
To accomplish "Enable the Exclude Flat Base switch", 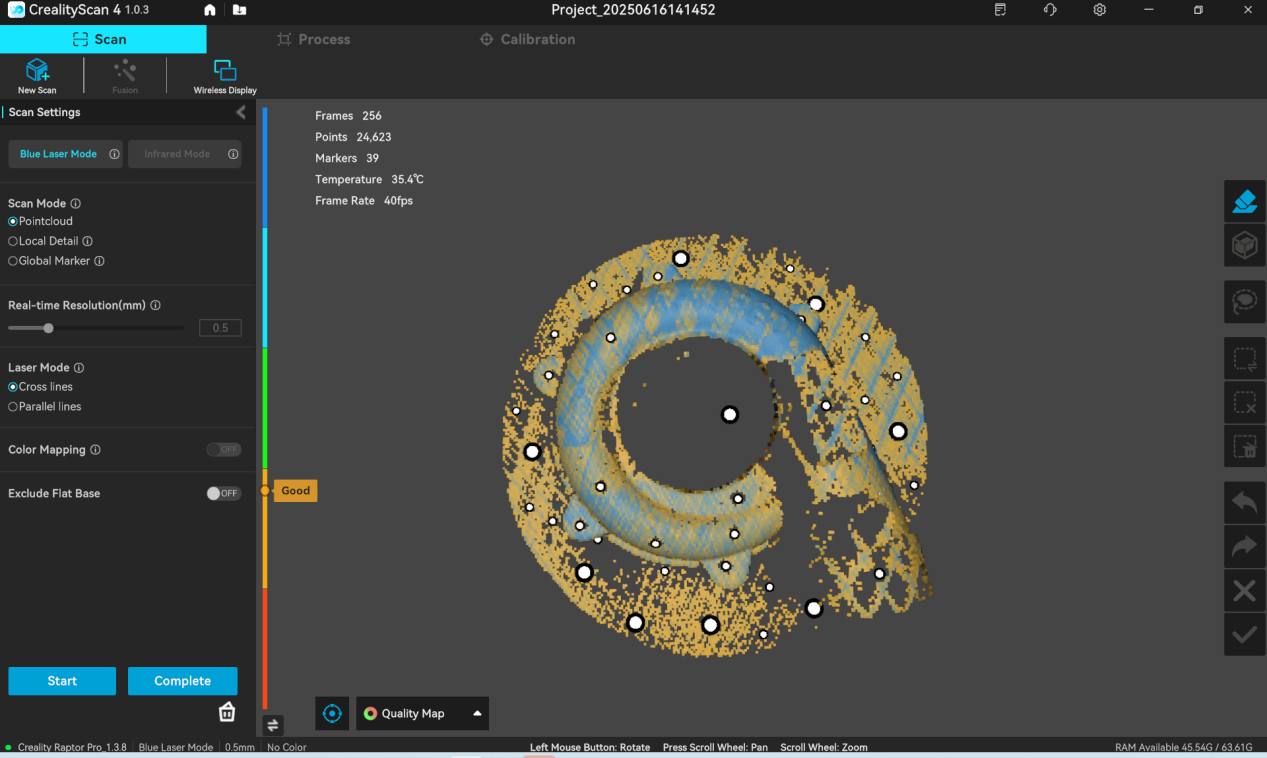I will 224,494.
